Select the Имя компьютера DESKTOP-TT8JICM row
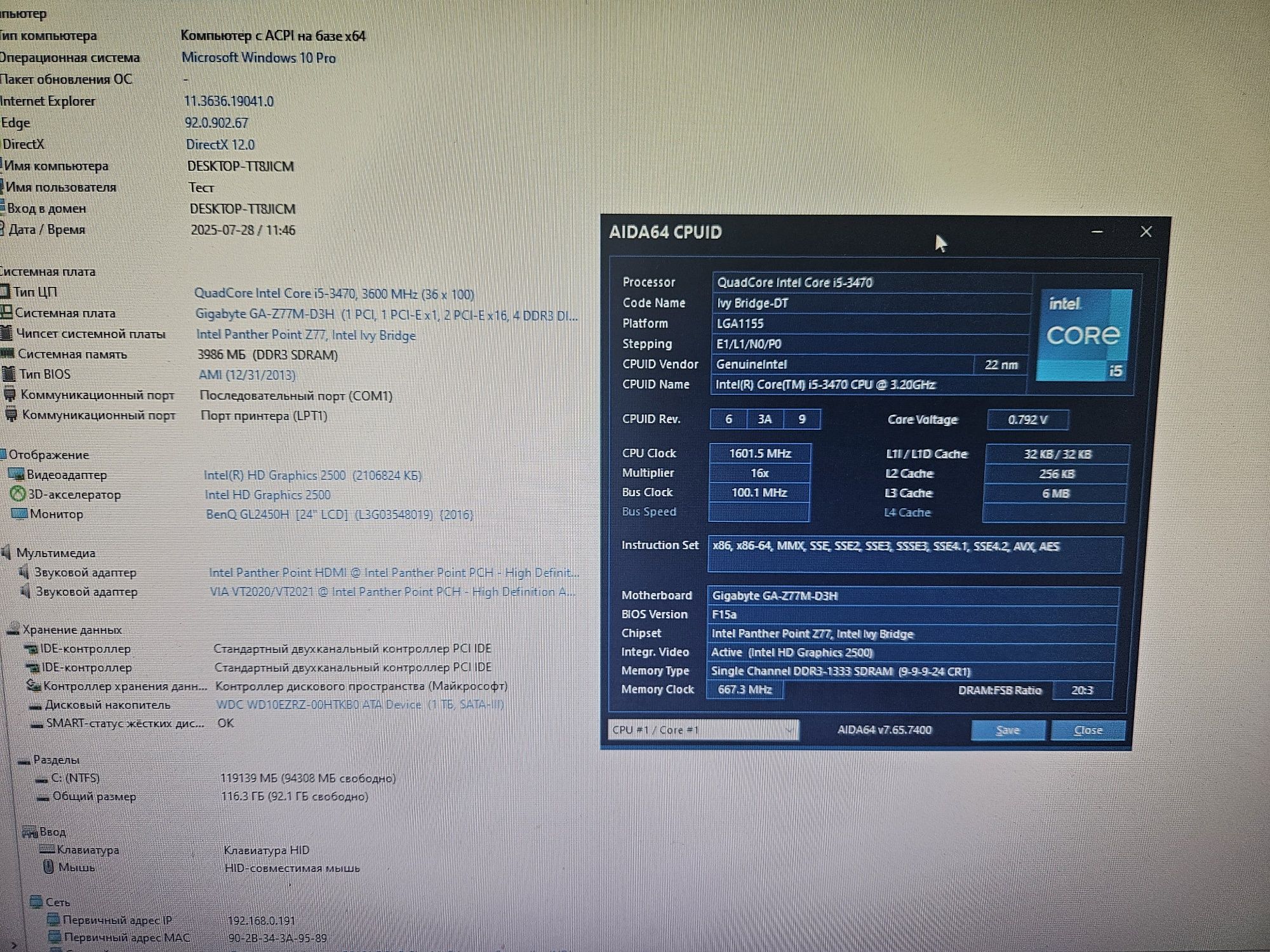 coord(147,166)
